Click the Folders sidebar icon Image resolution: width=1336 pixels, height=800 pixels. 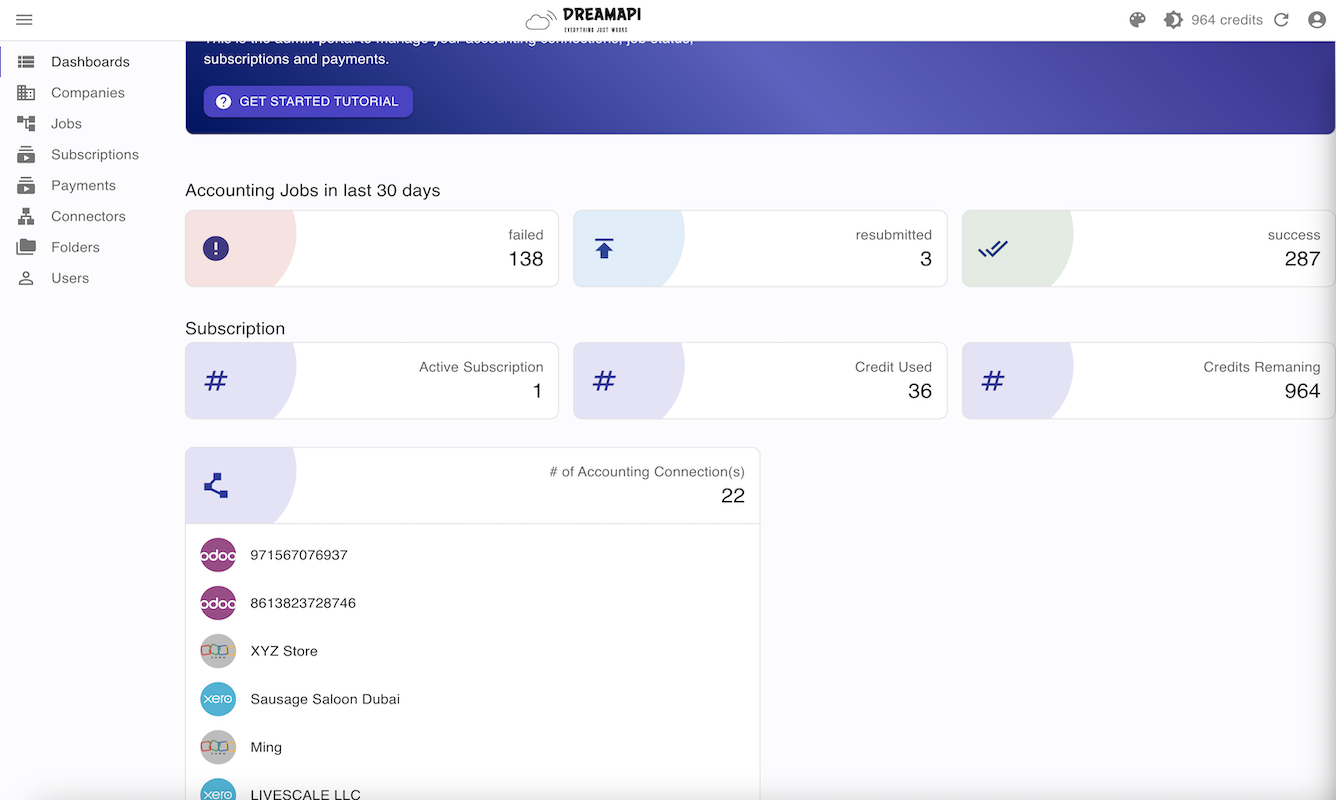(26, 248)
